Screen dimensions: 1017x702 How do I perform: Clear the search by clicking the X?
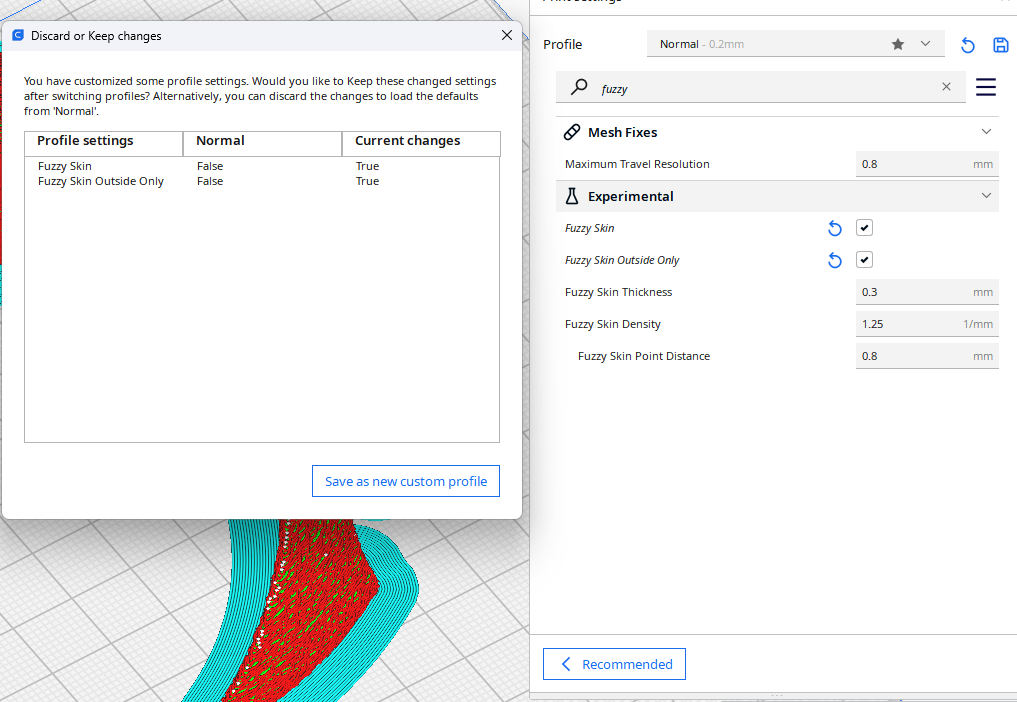point(946,87)
